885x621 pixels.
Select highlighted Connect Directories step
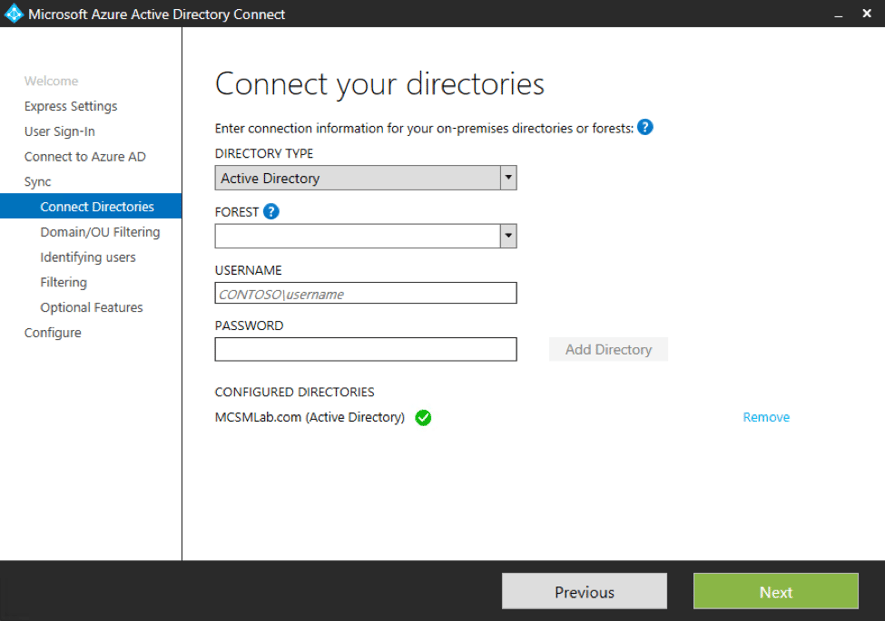click(91, 206)
